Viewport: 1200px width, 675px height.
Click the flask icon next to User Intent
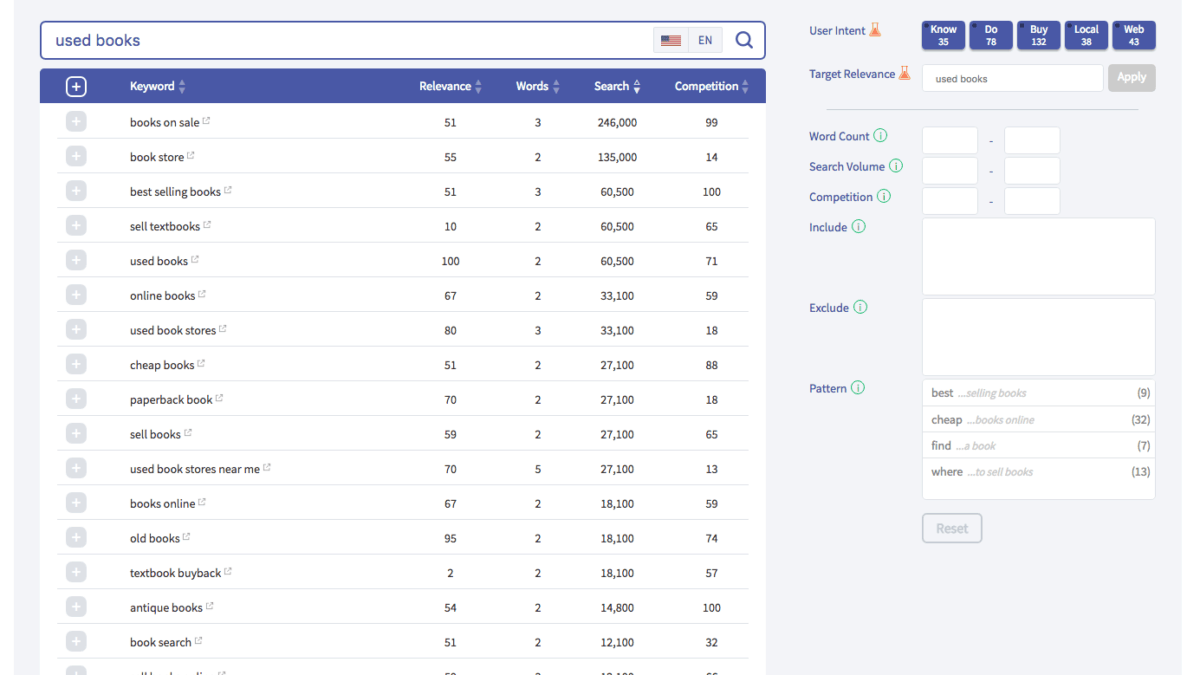875,30
